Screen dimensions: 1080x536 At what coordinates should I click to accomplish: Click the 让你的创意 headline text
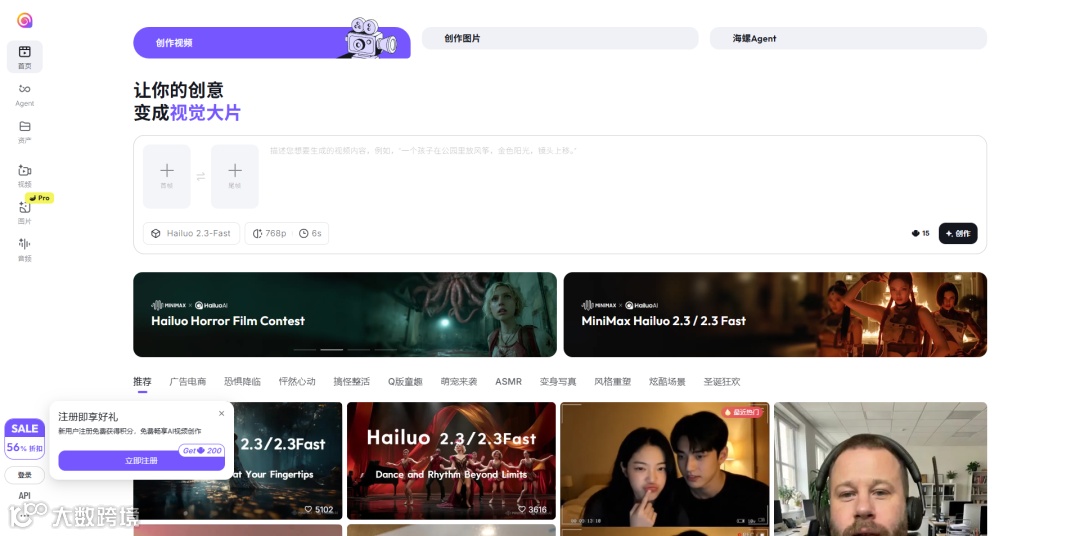(178, 90)
